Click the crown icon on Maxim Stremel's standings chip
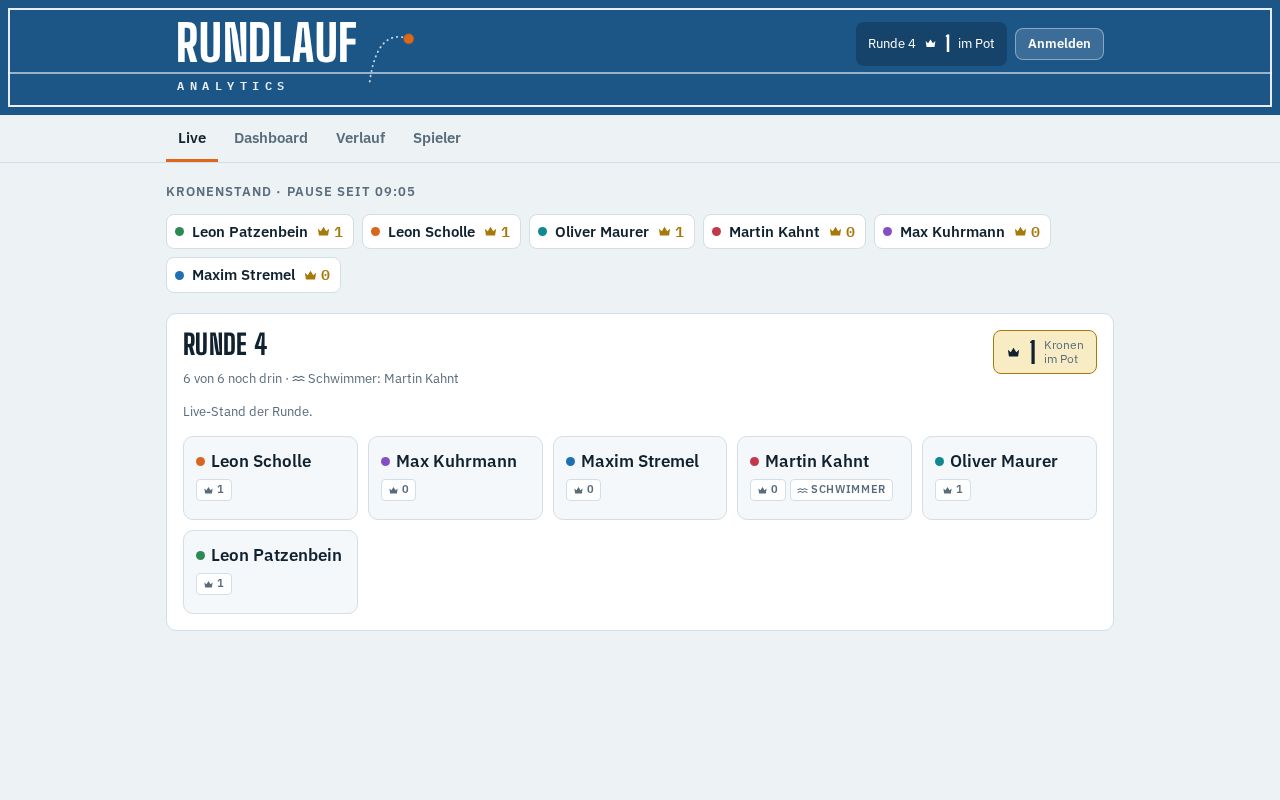This screenshot has height=800, width=1280. (x=310, y=275)
